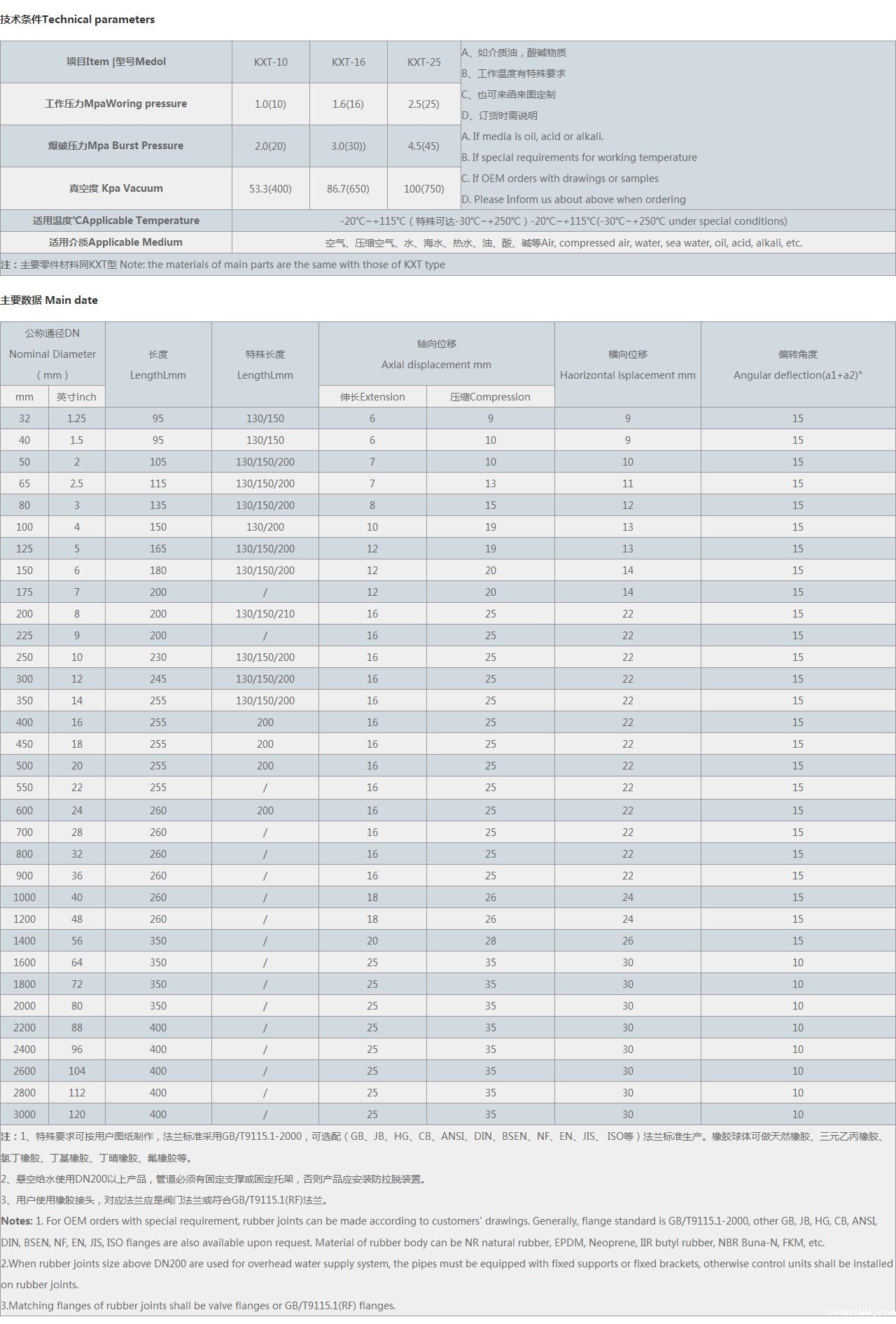The height and width of the screenshot is (1324, 896).
Task: Select the 3000 mm nominal diameter cell
Action: (x=24, y=1115)
